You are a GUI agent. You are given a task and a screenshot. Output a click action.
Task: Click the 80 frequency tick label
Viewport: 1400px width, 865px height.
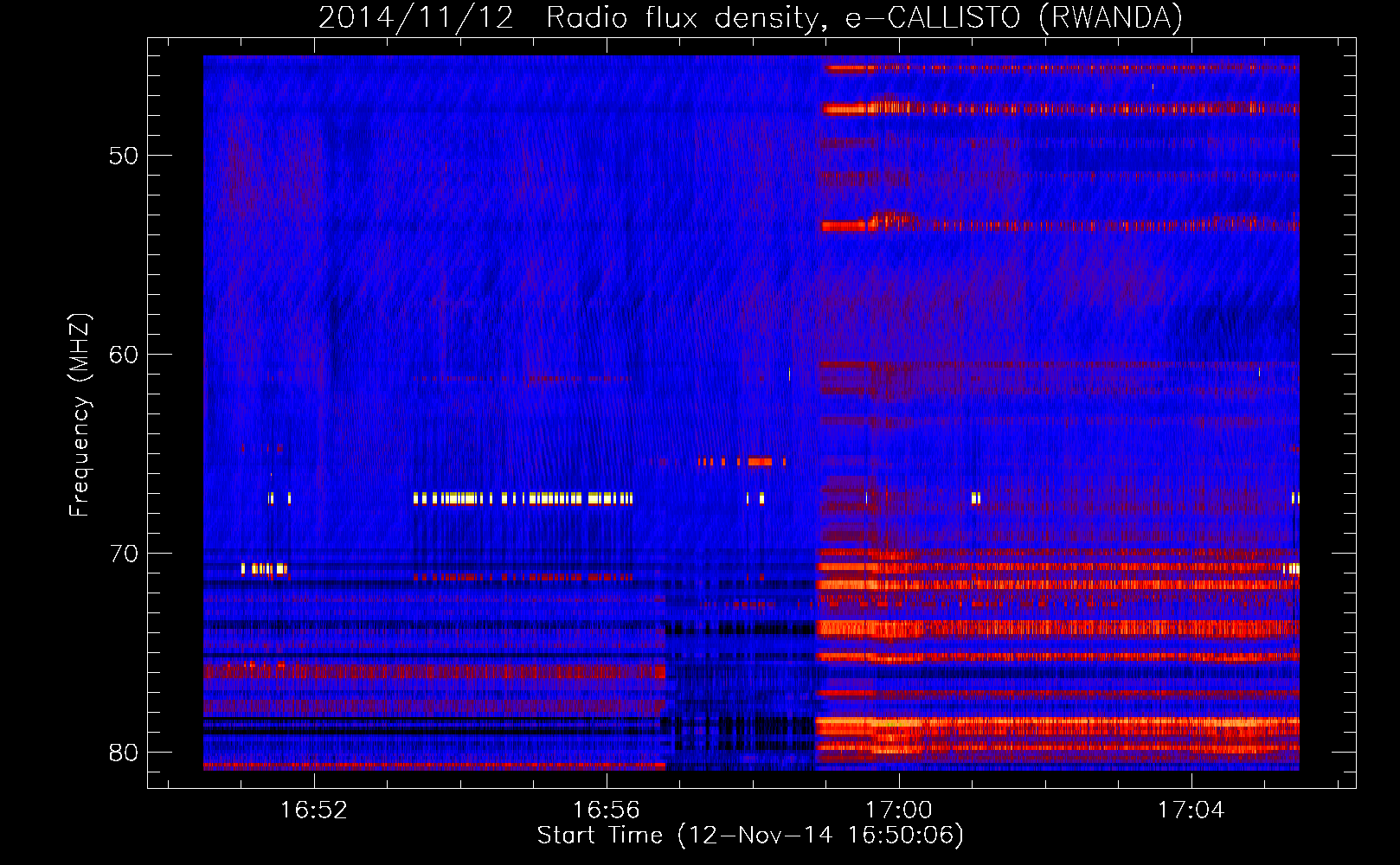(123, 753)
